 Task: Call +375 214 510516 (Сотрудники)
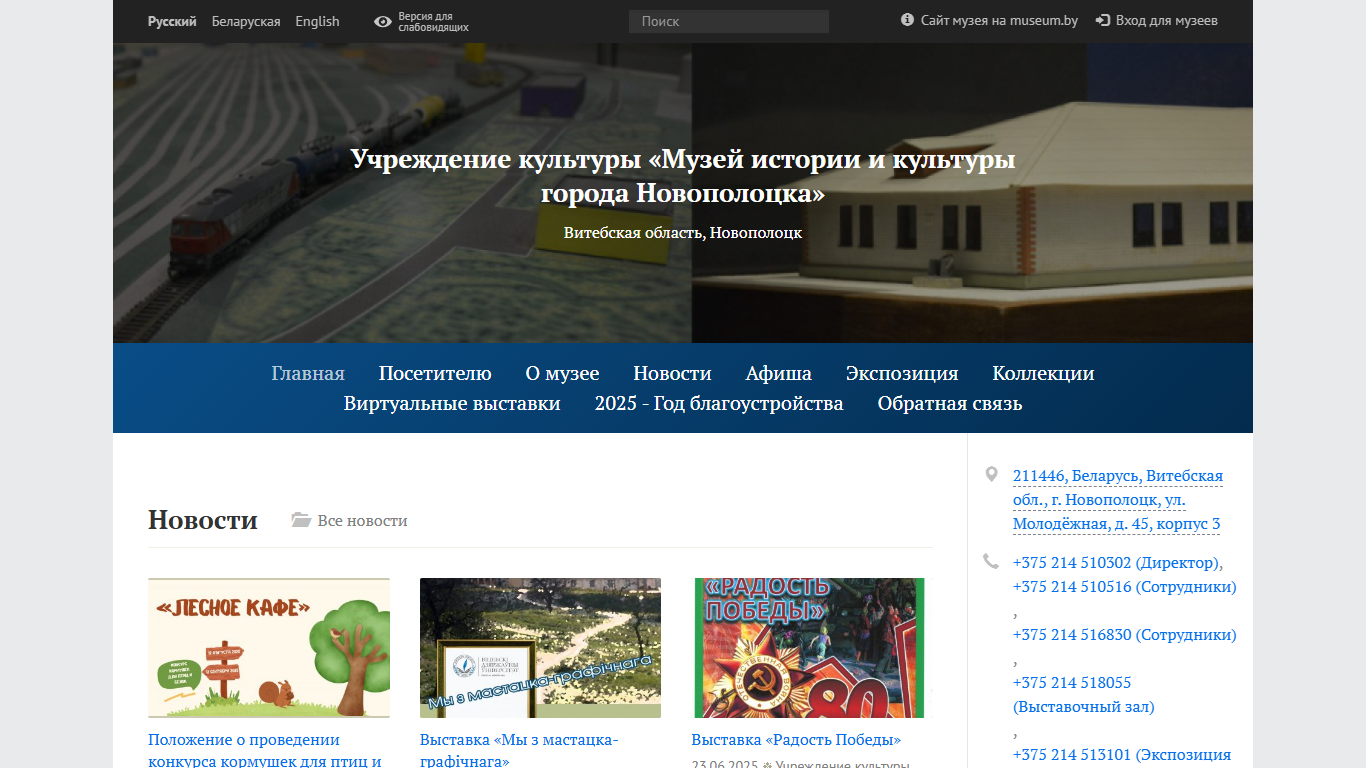pyautogui.click(x=1125, y=587)
